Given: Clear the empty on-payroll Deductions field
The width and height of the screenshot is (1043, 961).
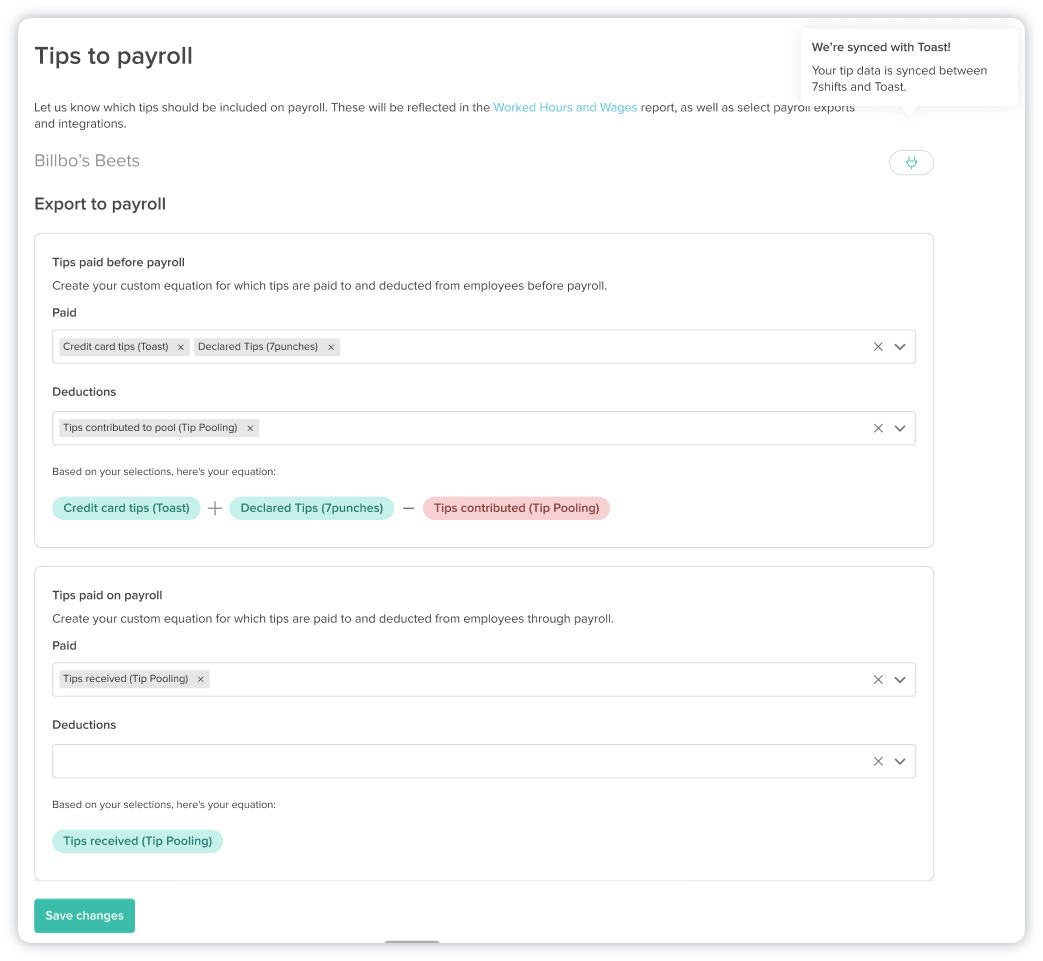Looking at the screenshot, I should [x=878, y=761].
